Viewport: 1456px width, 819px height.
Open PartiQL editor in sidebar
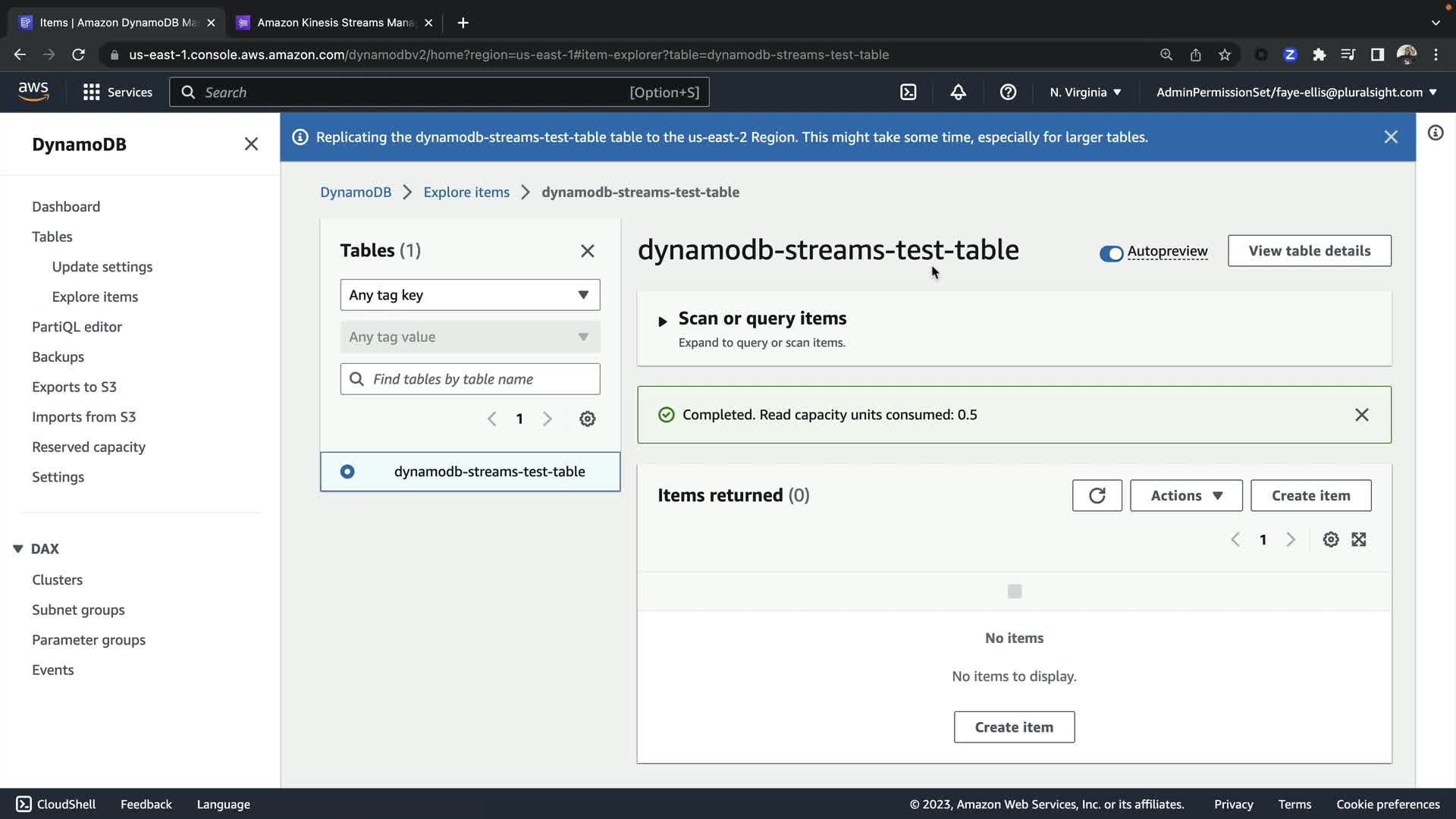[77, 327]
